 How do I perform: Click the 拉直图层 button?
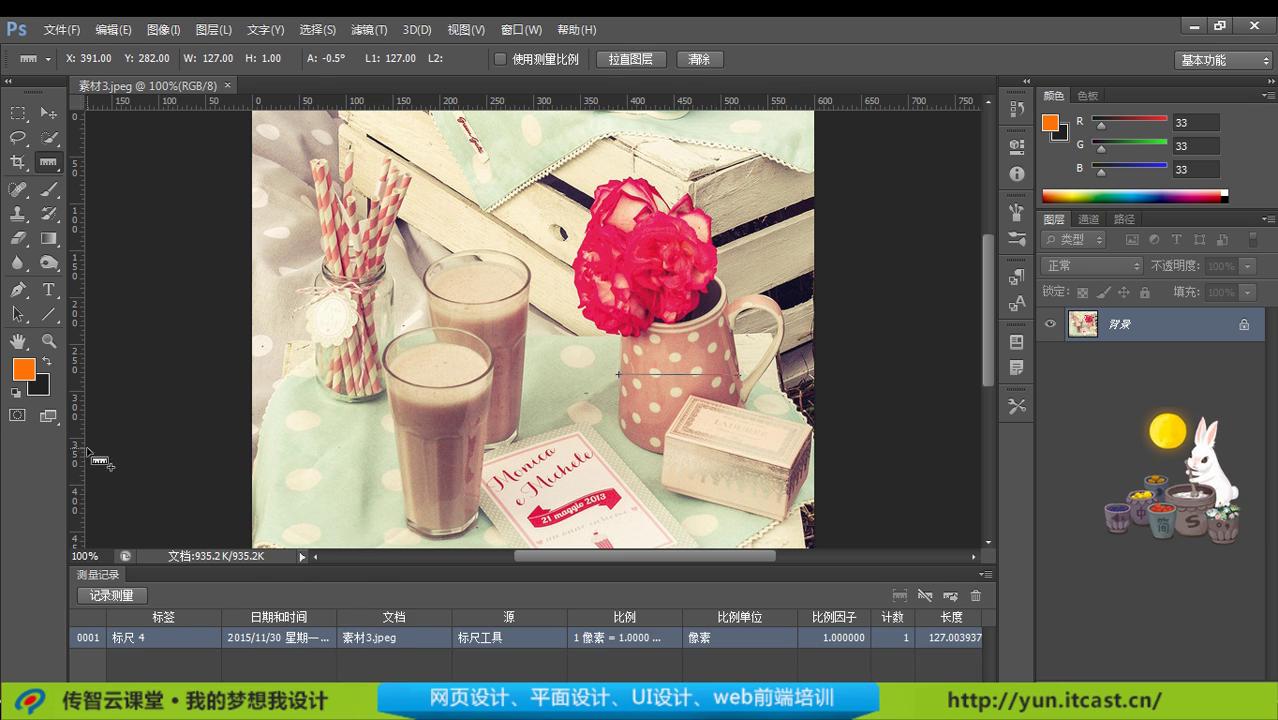click(631, 59)
